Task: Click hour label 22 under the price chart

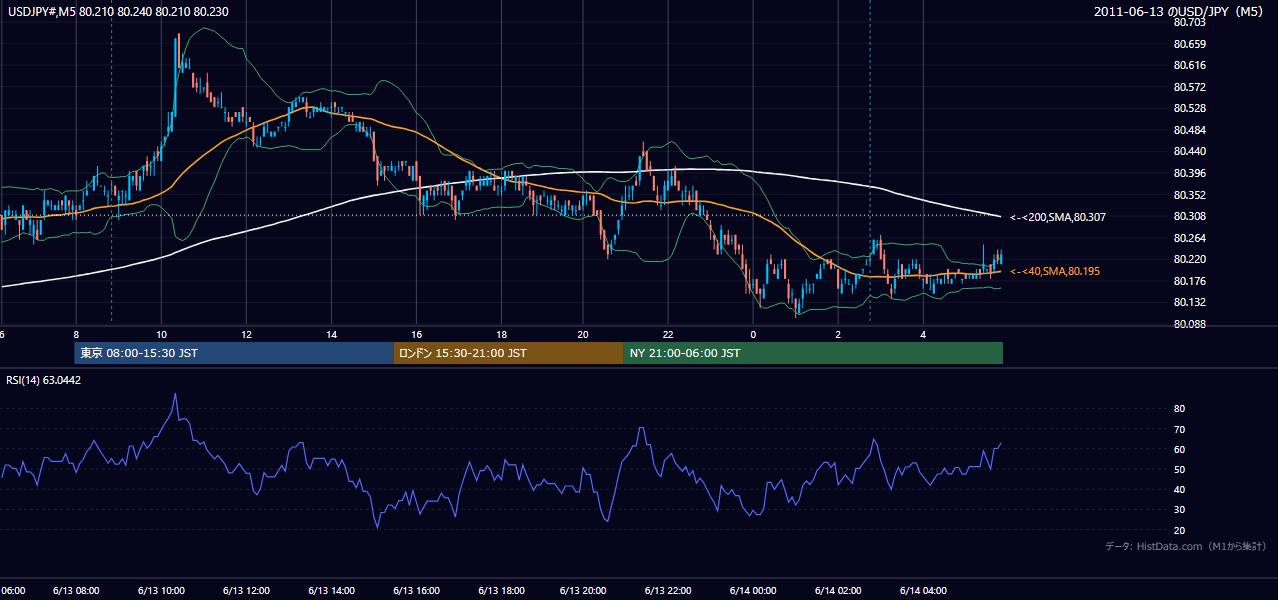Action: click(x=669, y=334)
